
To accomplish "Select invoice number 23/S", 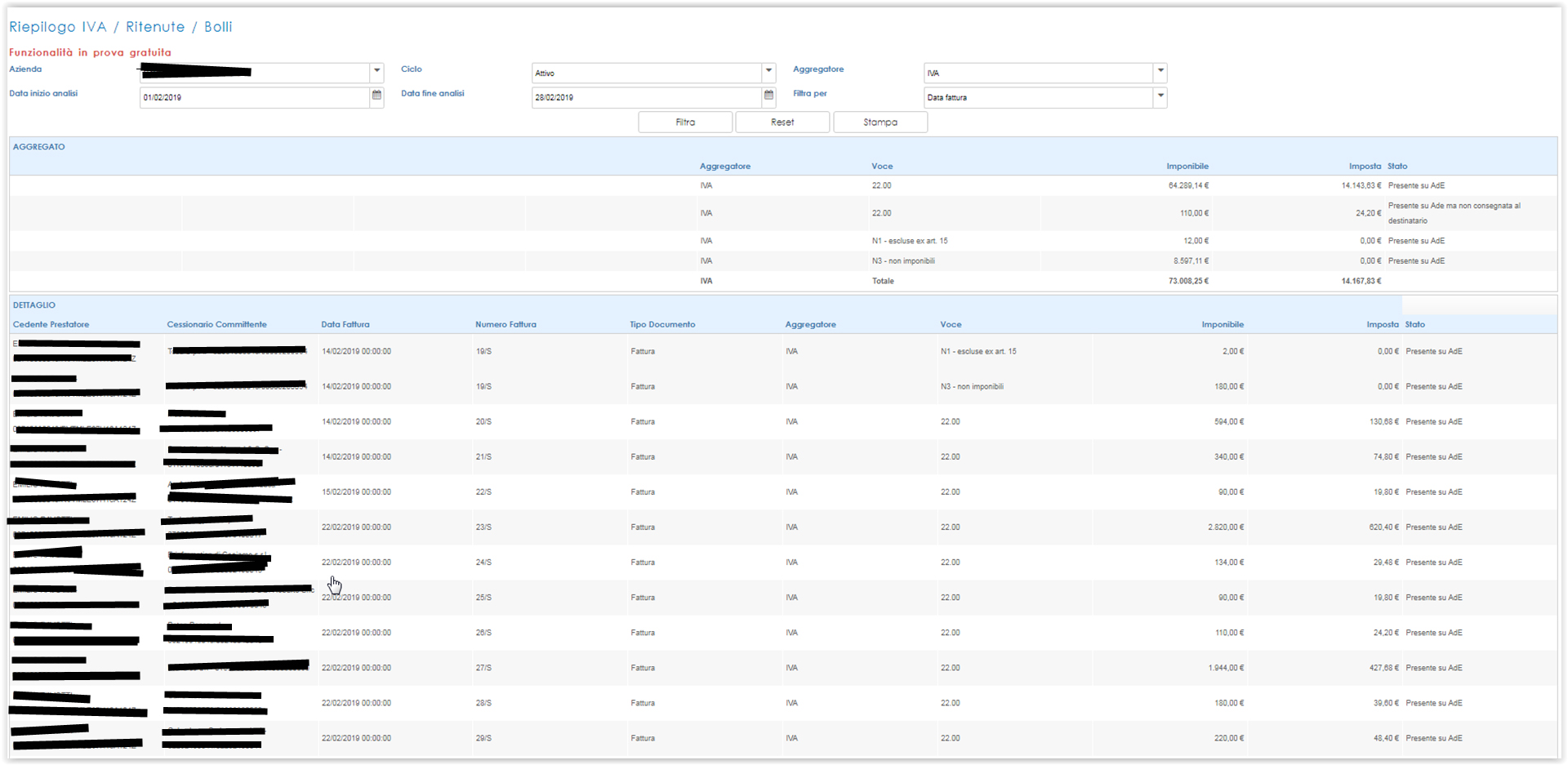I will (x=483, y=527).
